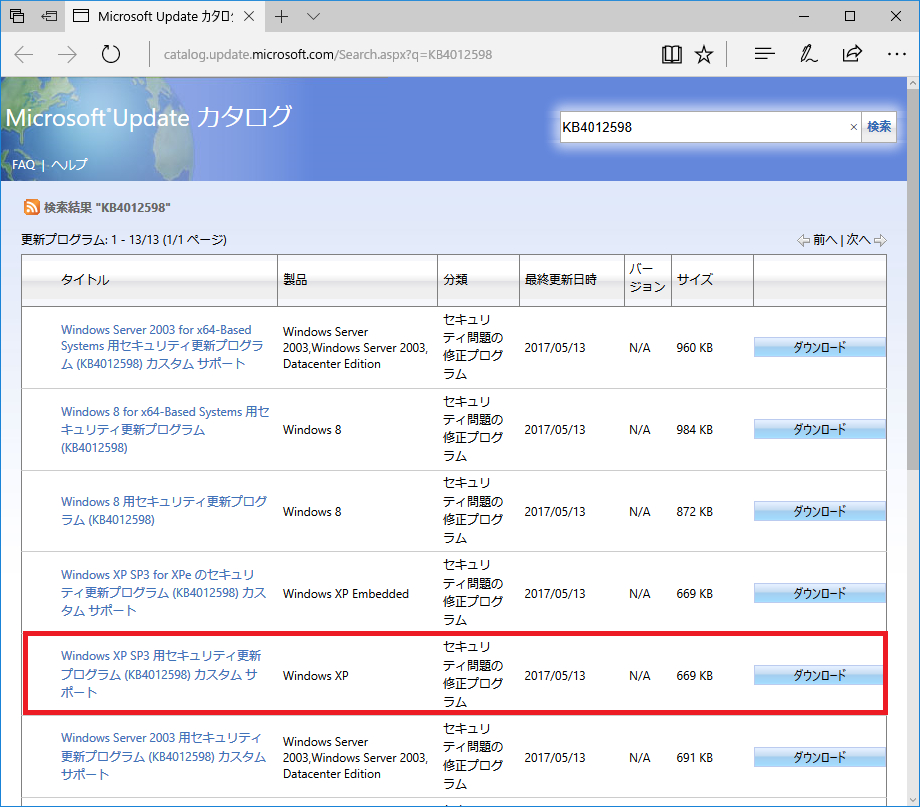Sort by 分類 column header

[455, 280]
